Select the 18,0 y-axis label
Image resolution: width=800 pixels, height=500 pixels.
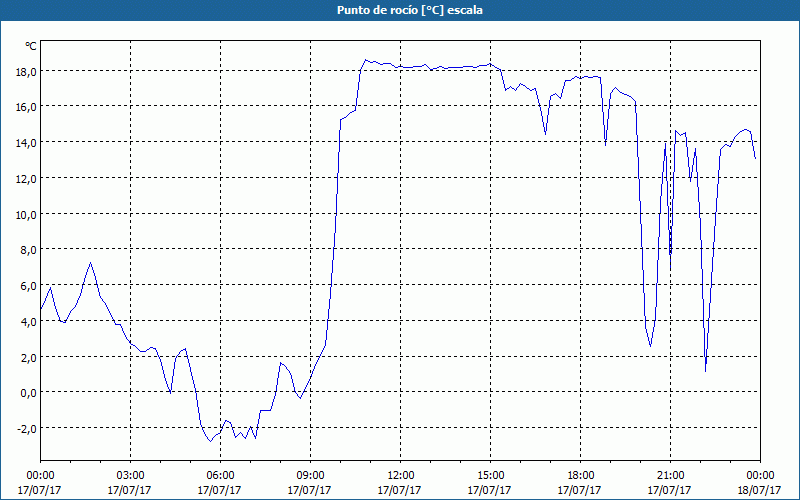(26, 71)
